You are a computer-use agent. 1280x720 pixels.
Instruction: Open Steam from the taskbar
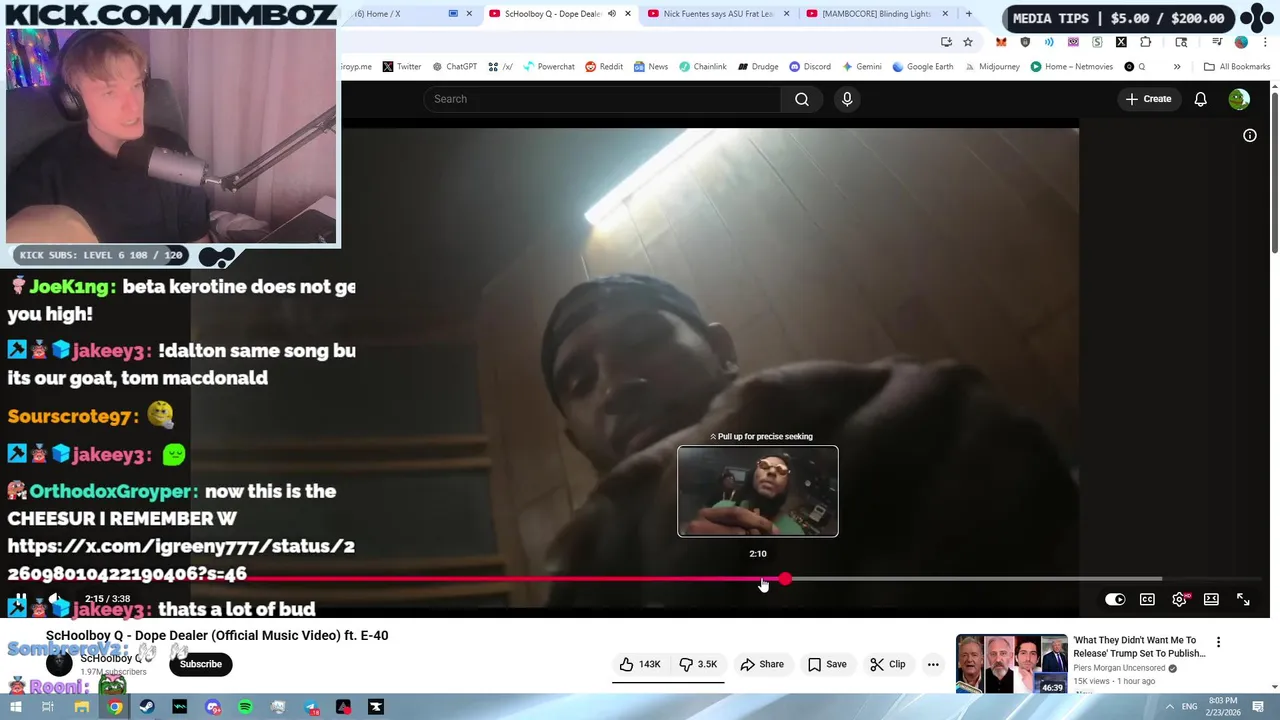(x=147, y=707)
